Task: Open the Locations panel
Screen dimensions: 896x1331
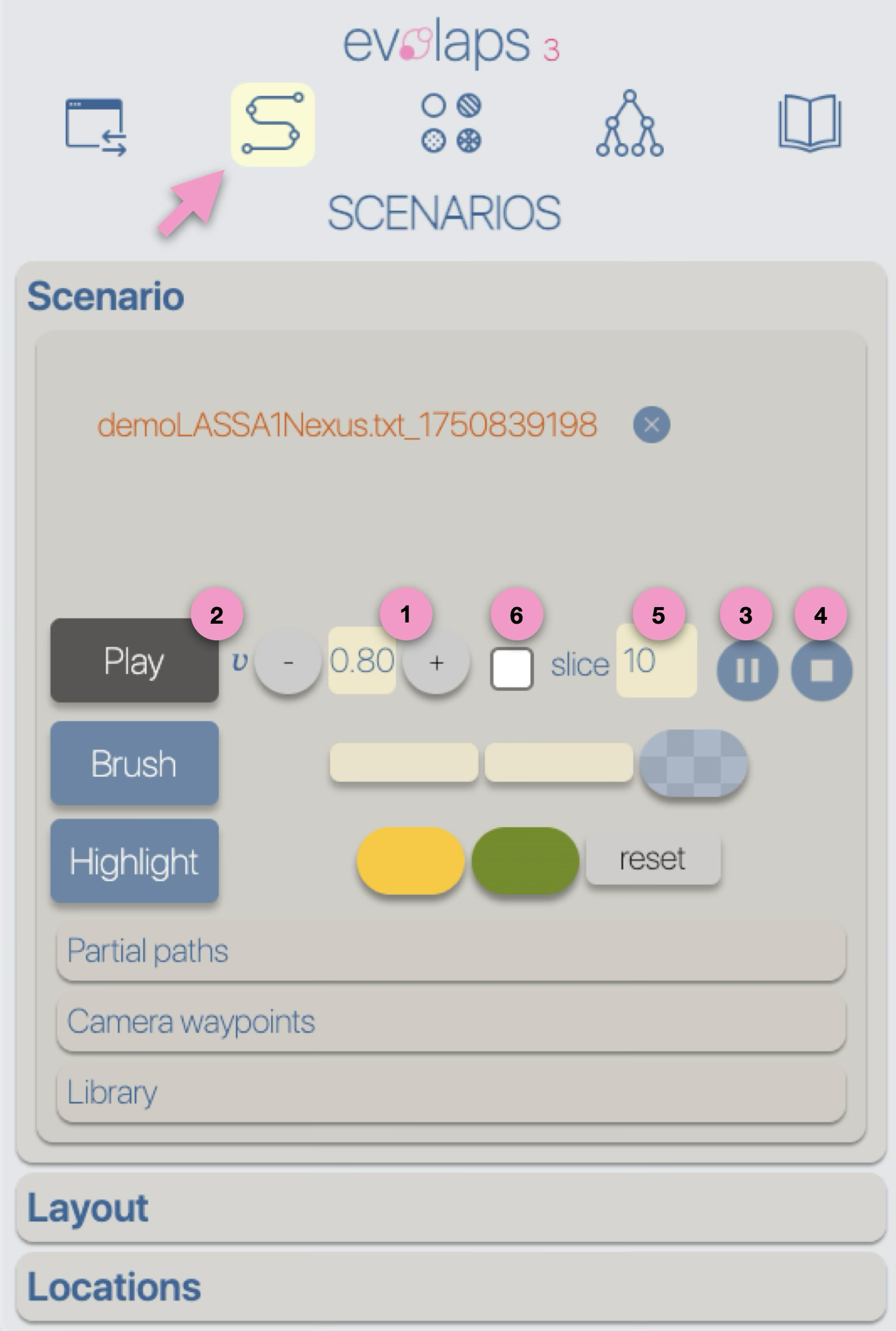Action: [x=451, y=1287]
